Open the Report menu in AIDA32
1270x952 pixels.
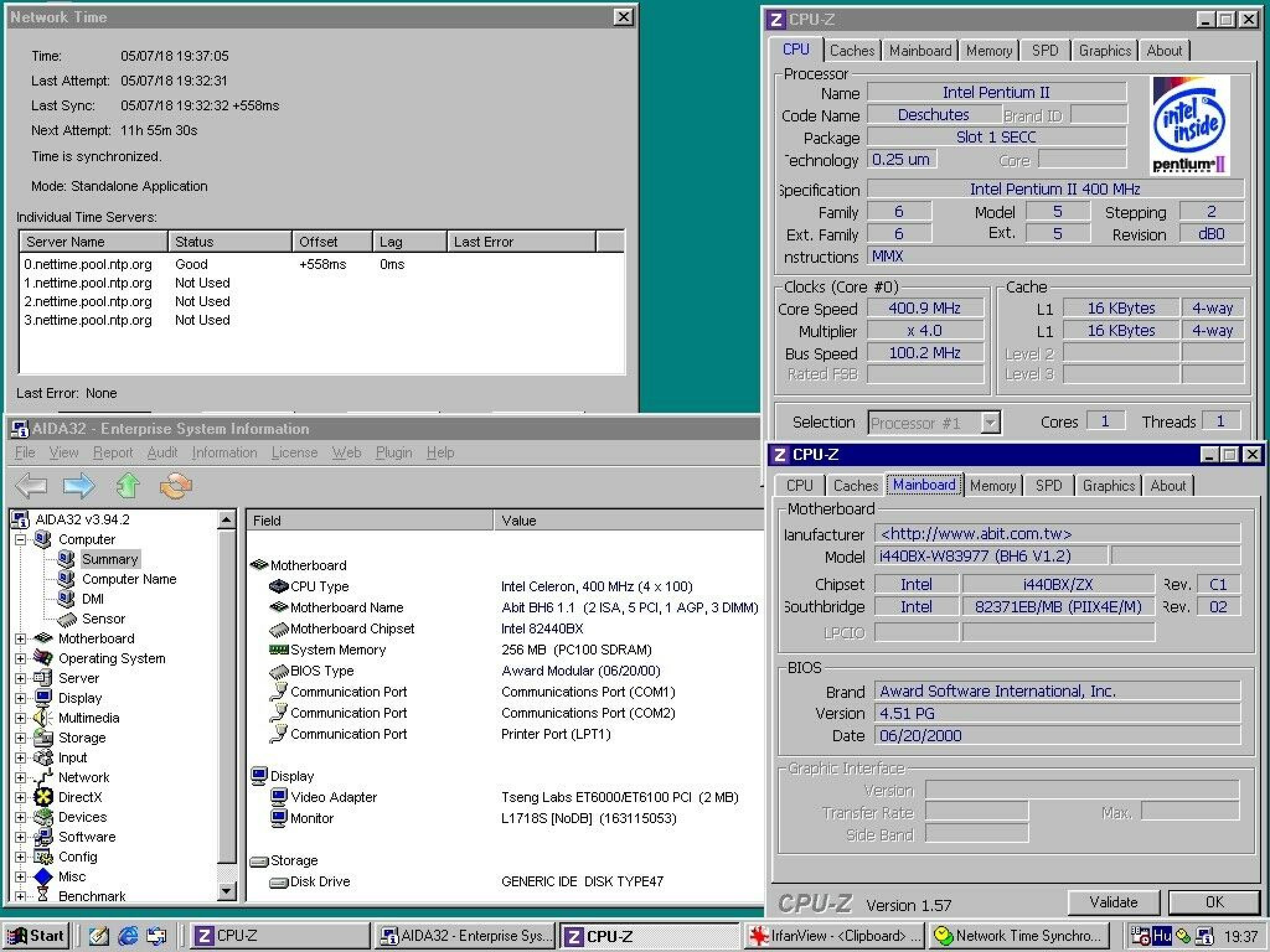point(112,452)
